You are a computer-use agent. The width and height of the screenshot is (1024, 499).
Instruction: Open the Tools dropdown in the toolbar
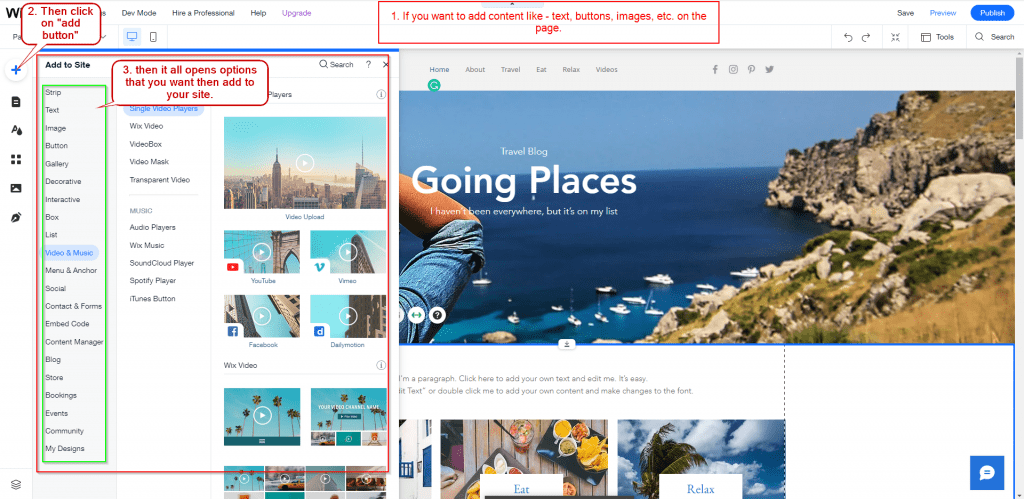point(937,37)
